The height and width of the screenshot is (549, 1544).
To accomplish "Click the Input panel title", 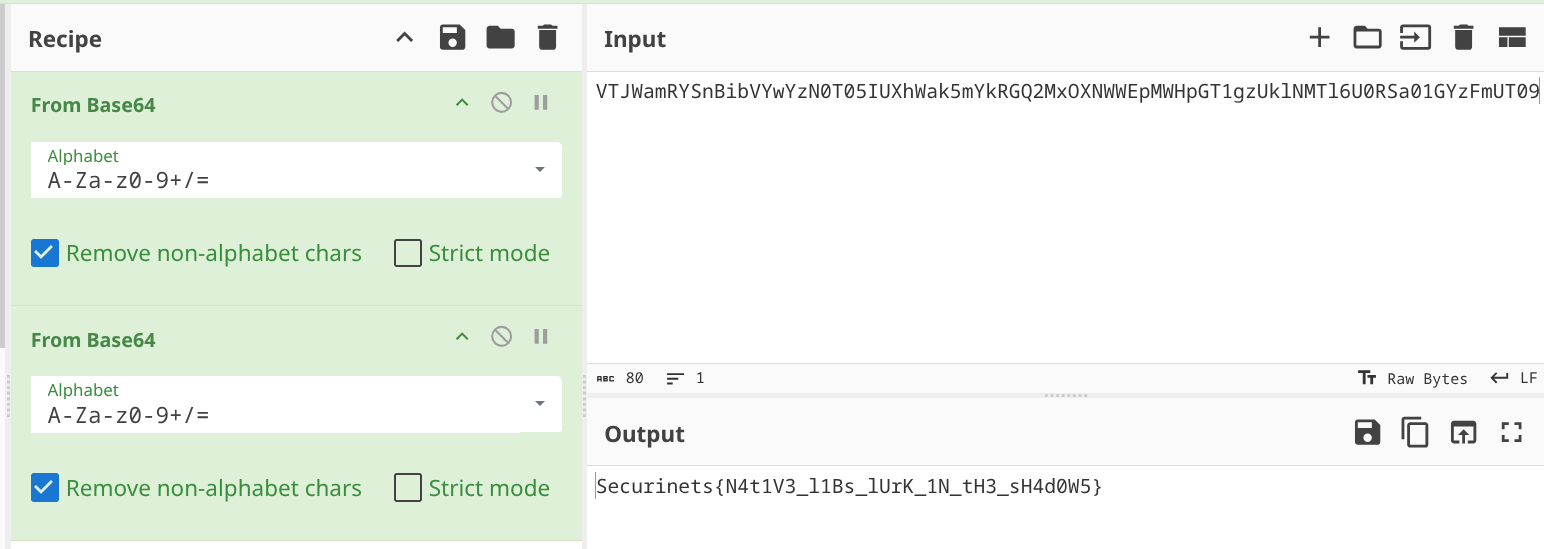I will [635, 39].
